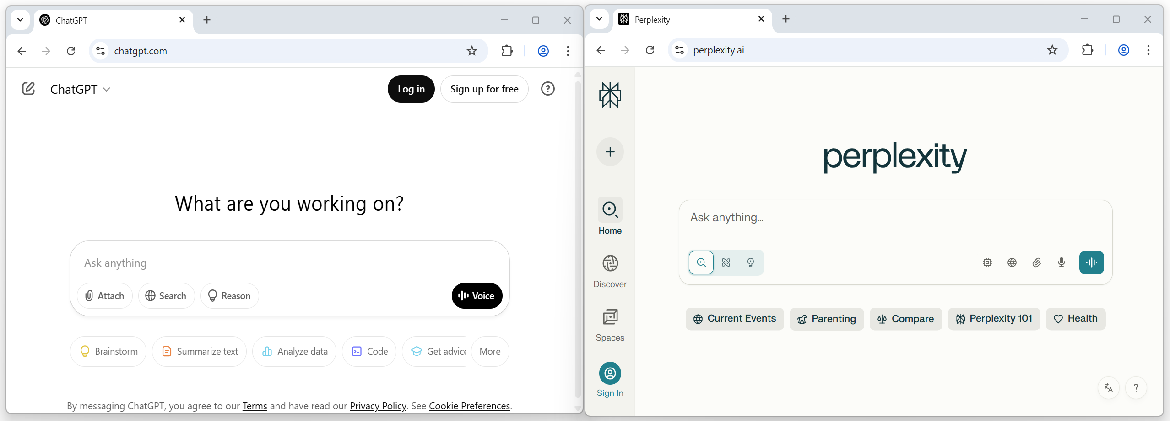Click the Perplexity logo icon in sidebar
1170x421 pixels.
(610, 95)
